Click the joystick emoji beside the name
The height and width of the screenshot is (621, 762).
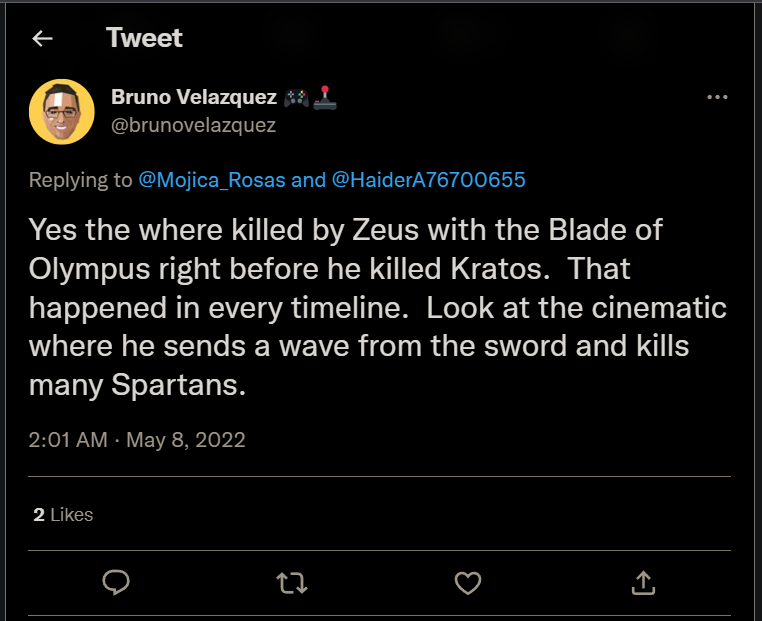(x=324, y=98)
